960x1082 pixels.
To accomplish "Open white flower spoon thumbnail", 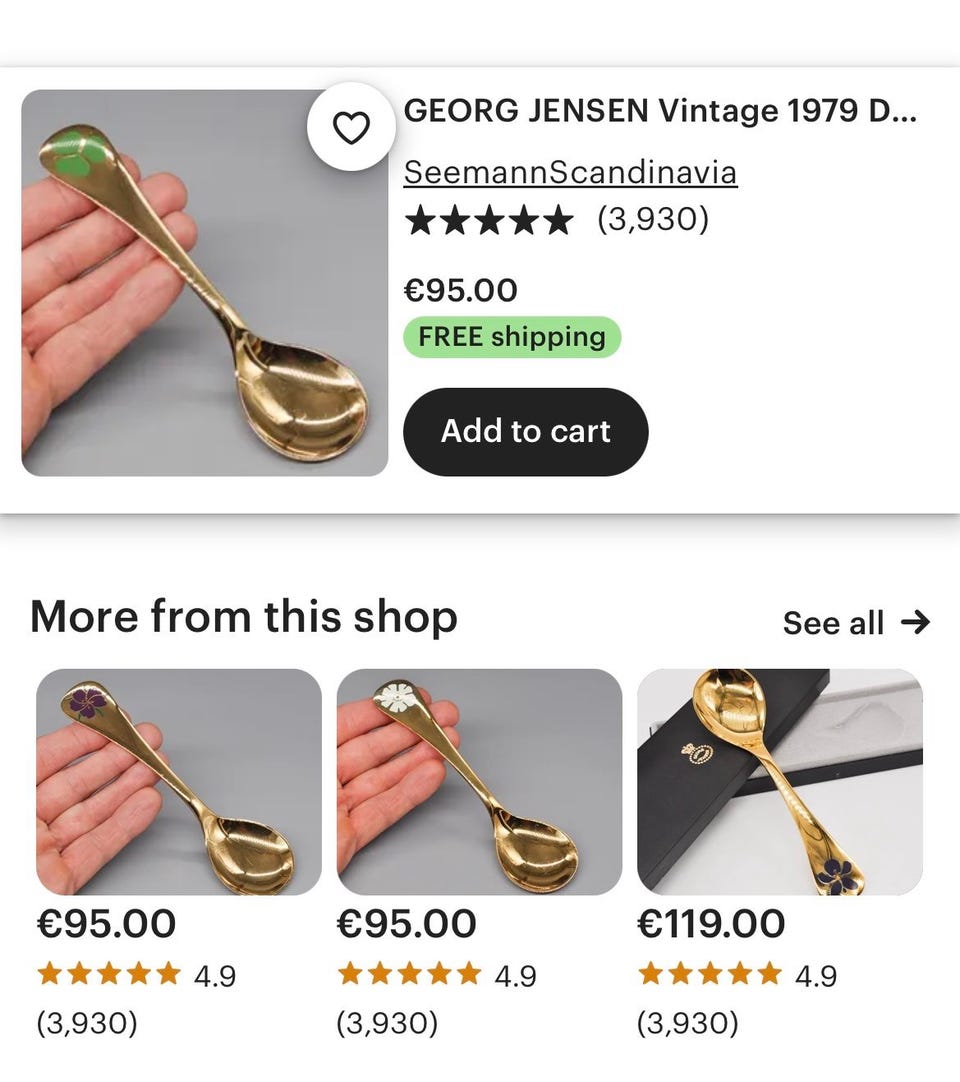I will (x=479, y=781).
